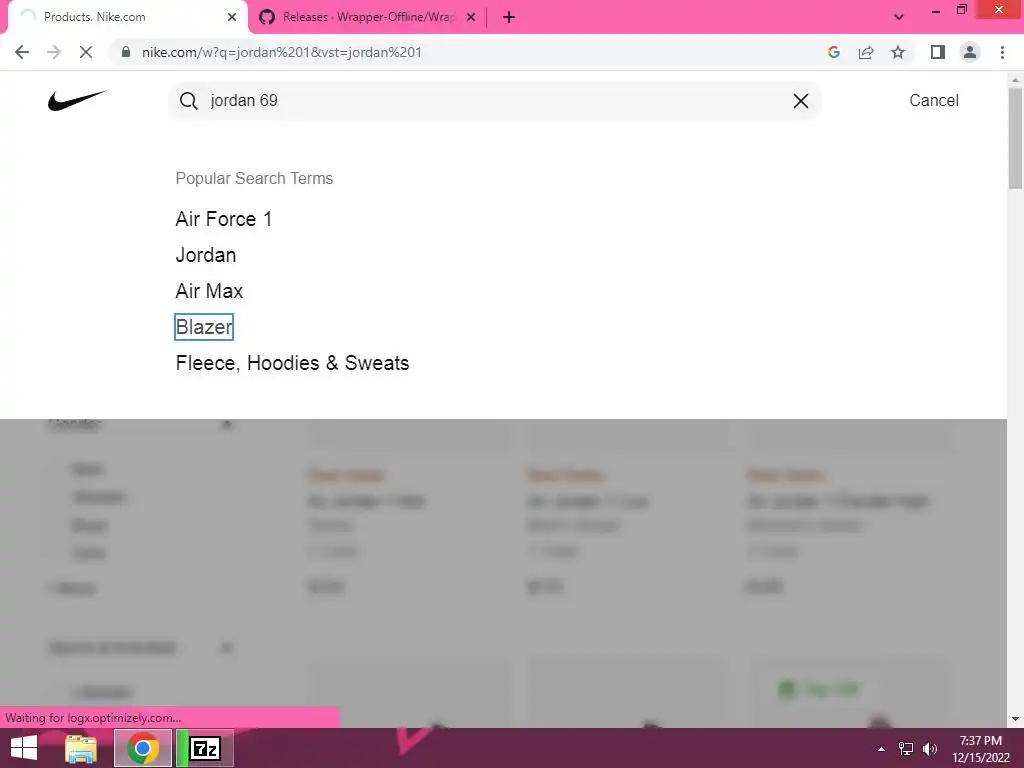
Task: Select Fleece, Hoodies & Sweats search term
Action: coord(292,362)
